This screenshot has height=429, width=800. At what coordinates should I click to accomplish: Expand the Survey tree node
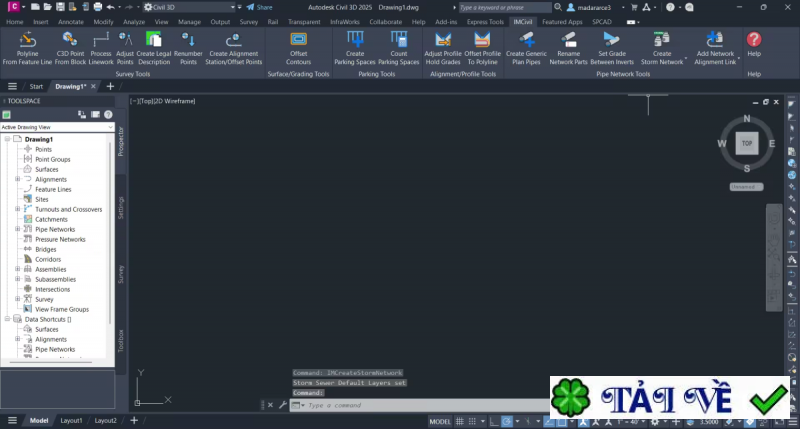tap(17, 299)
